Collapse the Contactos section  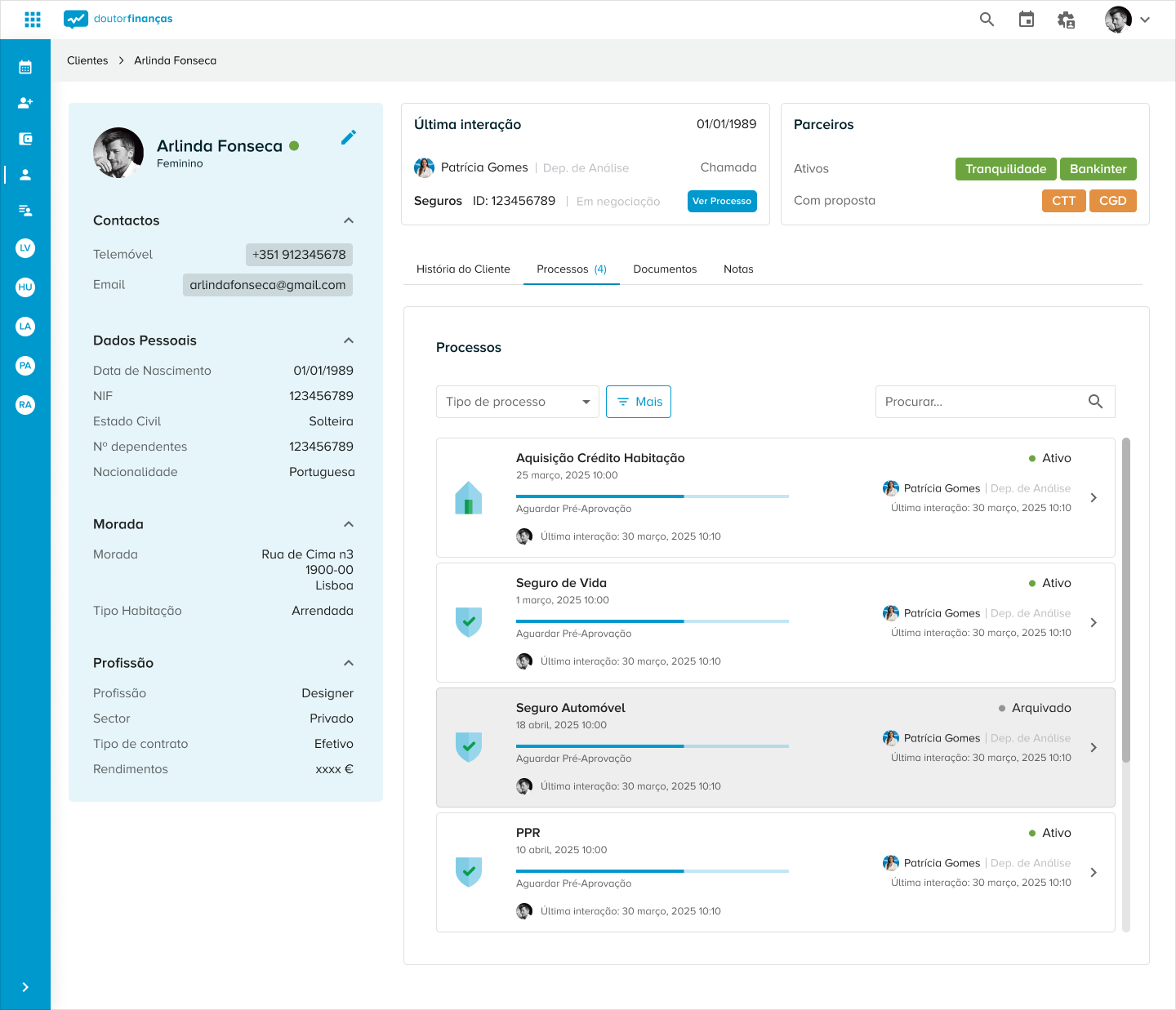pyautogui.click(x=349, y=220)
